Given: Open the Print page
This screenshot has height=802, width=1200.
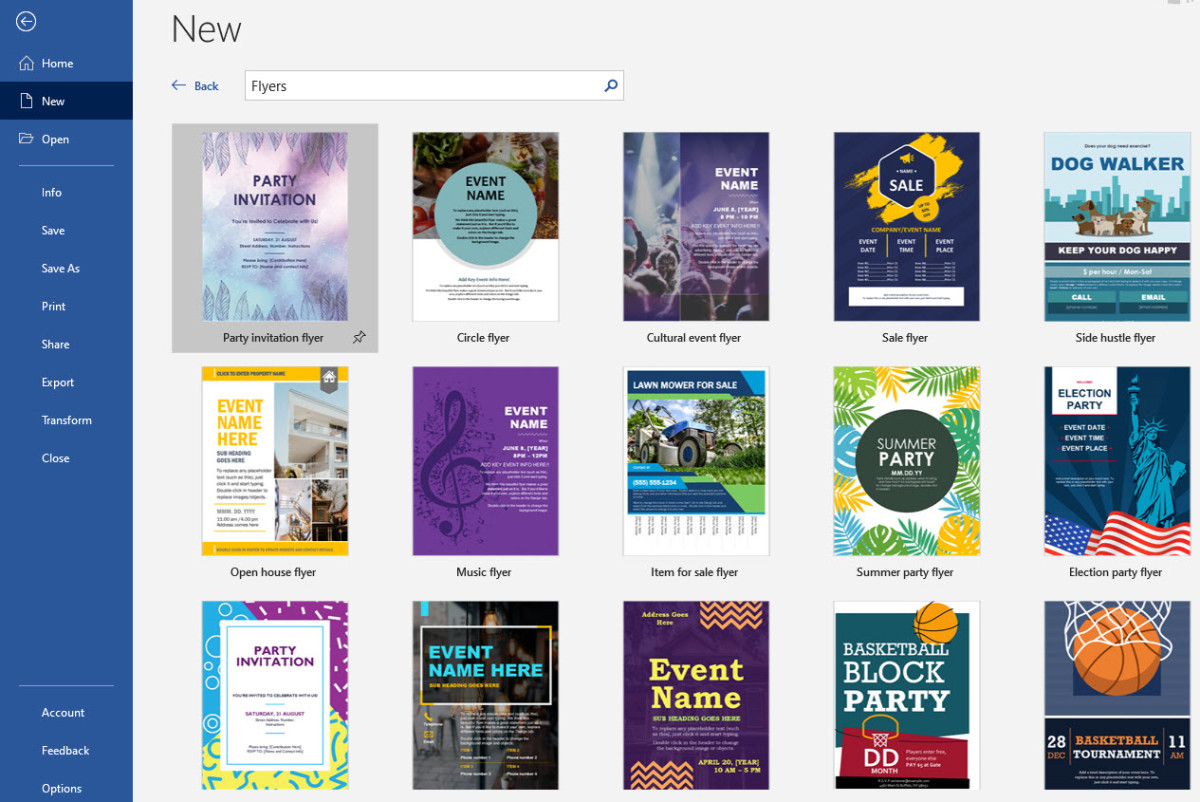Looking at the screenshot, I should (x=54, y=306).
